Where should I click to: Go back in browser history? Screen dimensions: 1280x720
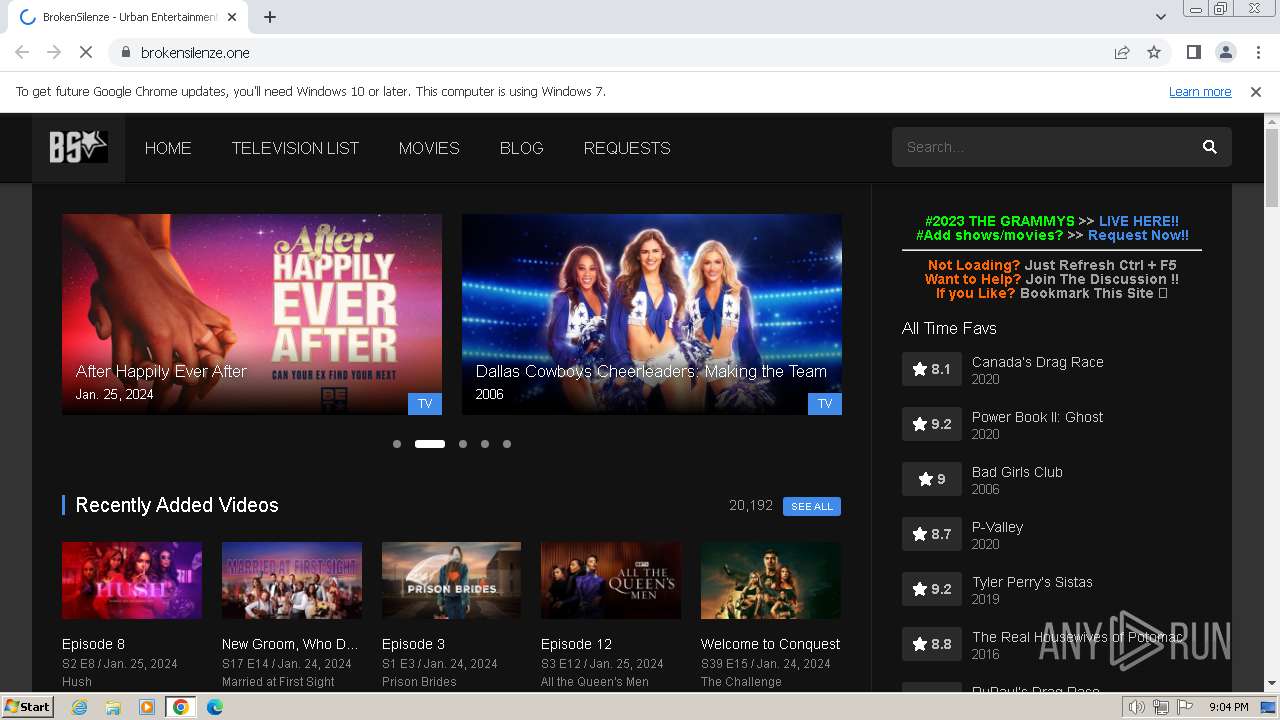(x=22, y=52)
